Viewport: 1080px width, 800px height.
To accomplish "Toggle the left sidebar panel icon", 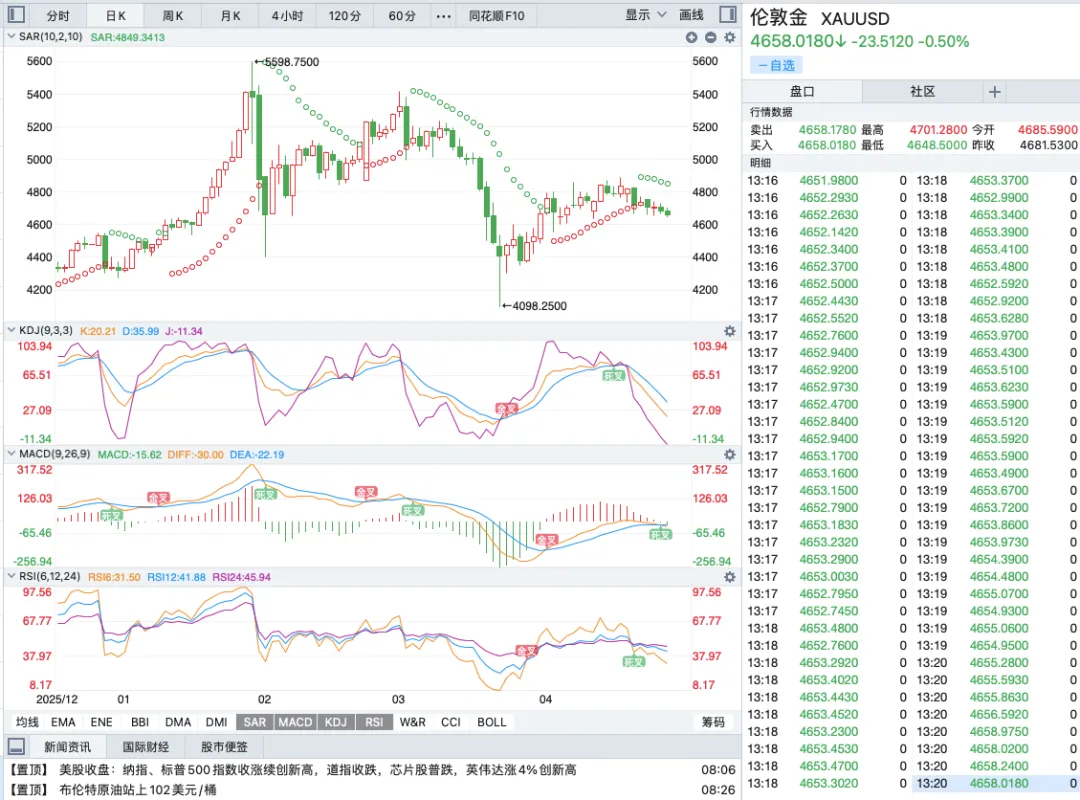I will (x=17, y=14).
